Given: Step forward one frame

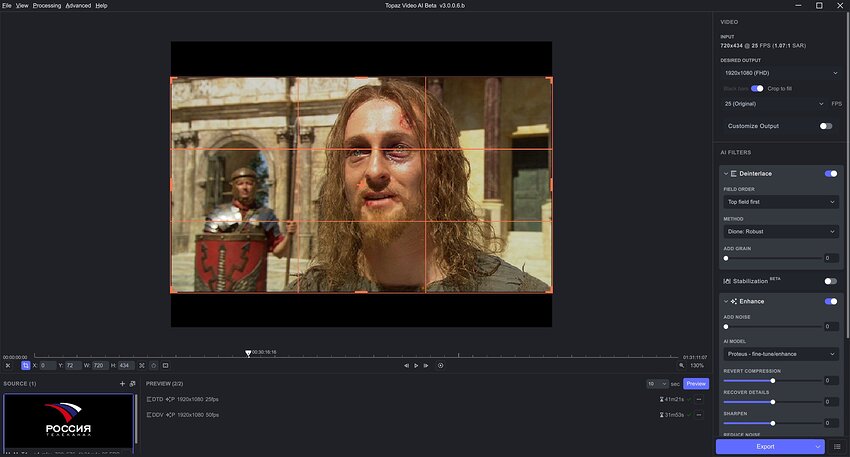Looking at the screenshot, I should pos(426,365).
